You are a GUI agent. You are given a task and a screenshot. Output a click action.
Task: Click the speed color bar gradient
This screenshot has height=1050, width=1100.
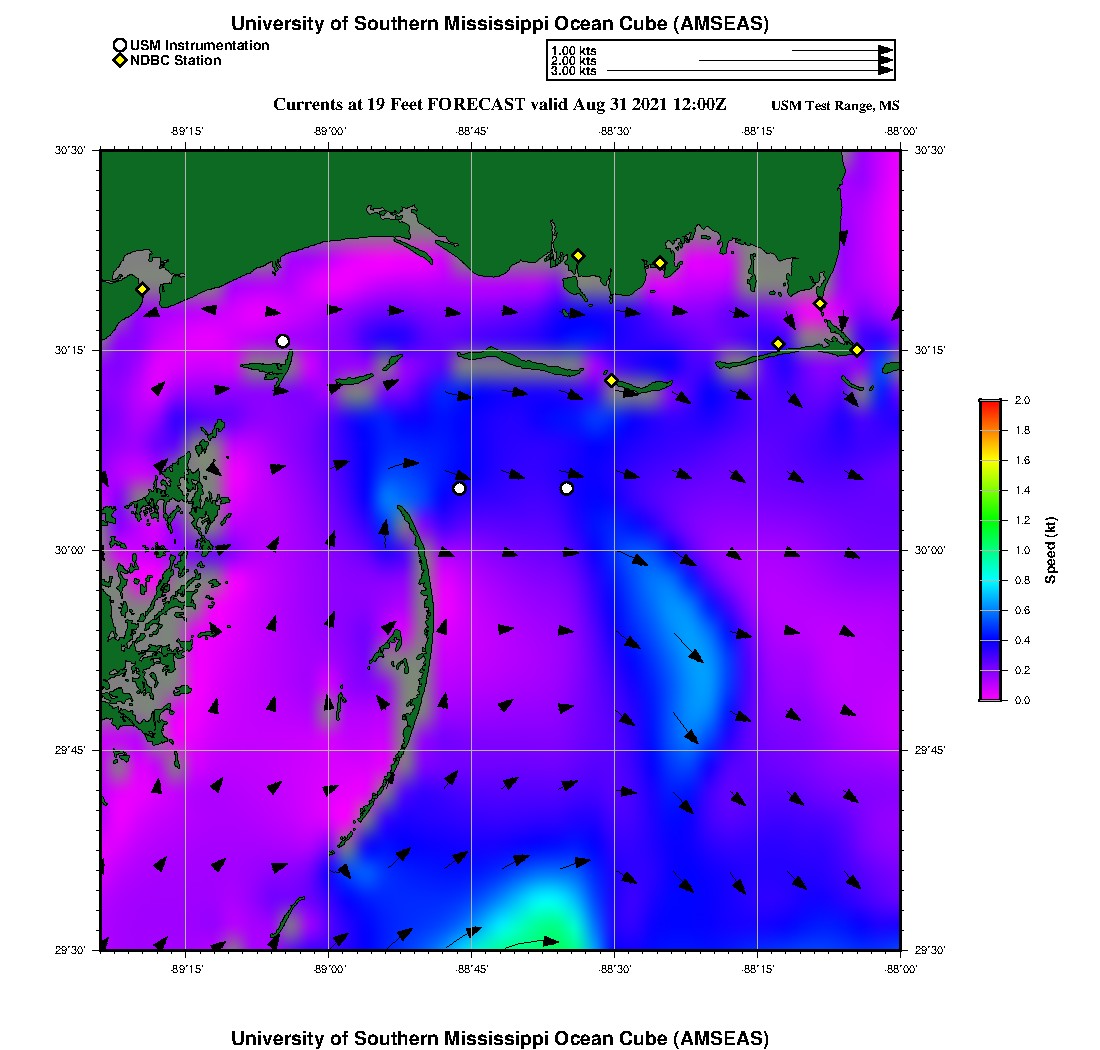pyautogui.click(x=991, y=550)
